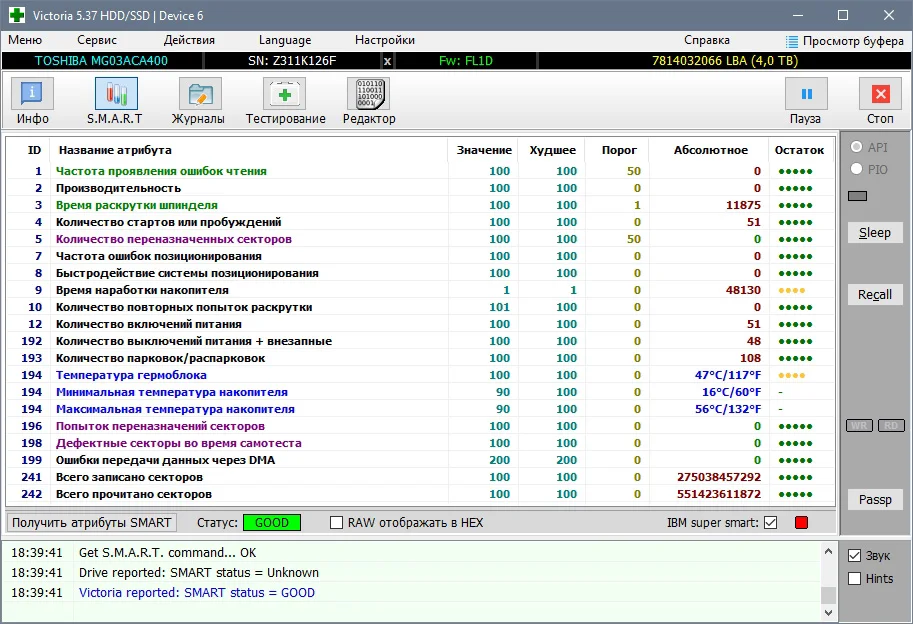Open the Сервис menu
913x624 pixels.
pos(97,40)
